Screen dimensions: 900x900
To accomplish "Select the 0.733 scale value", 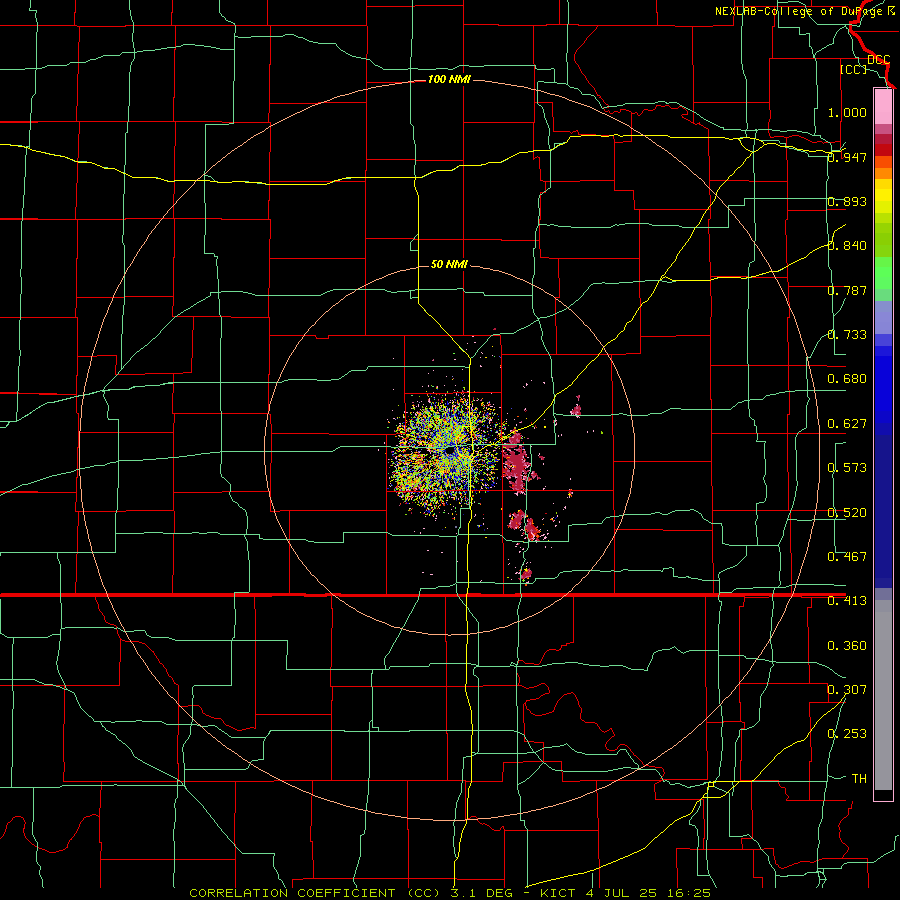I will (847, 335).
